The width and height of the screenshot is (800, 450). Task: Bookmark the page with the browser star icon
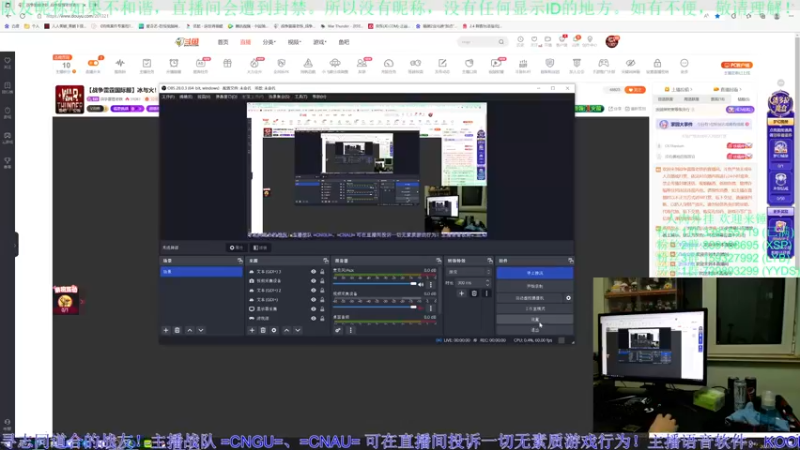(x=717, y=16)
